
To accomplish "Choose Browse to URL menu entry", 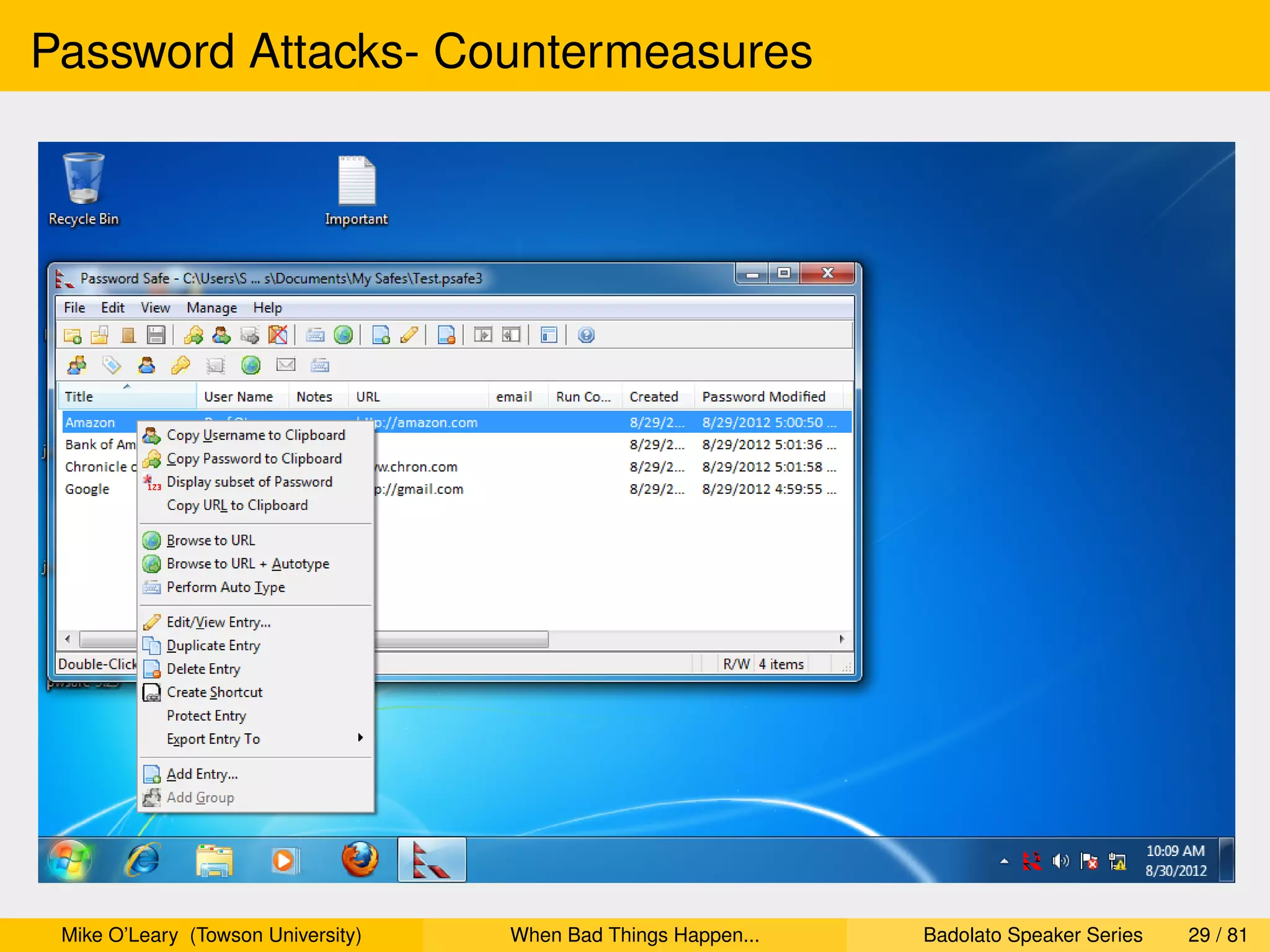I will [255, 540].
